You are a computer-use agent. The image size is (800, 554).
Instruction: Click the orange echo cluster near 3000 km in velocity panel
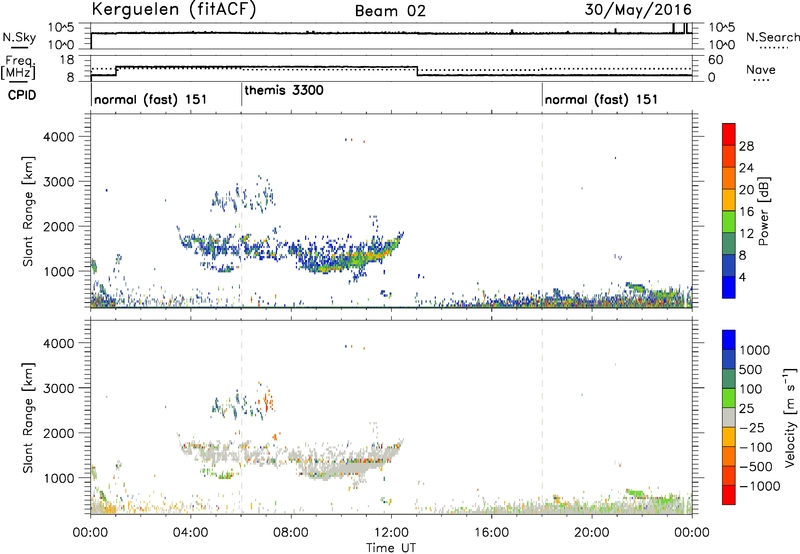click(x=268, y=400)
